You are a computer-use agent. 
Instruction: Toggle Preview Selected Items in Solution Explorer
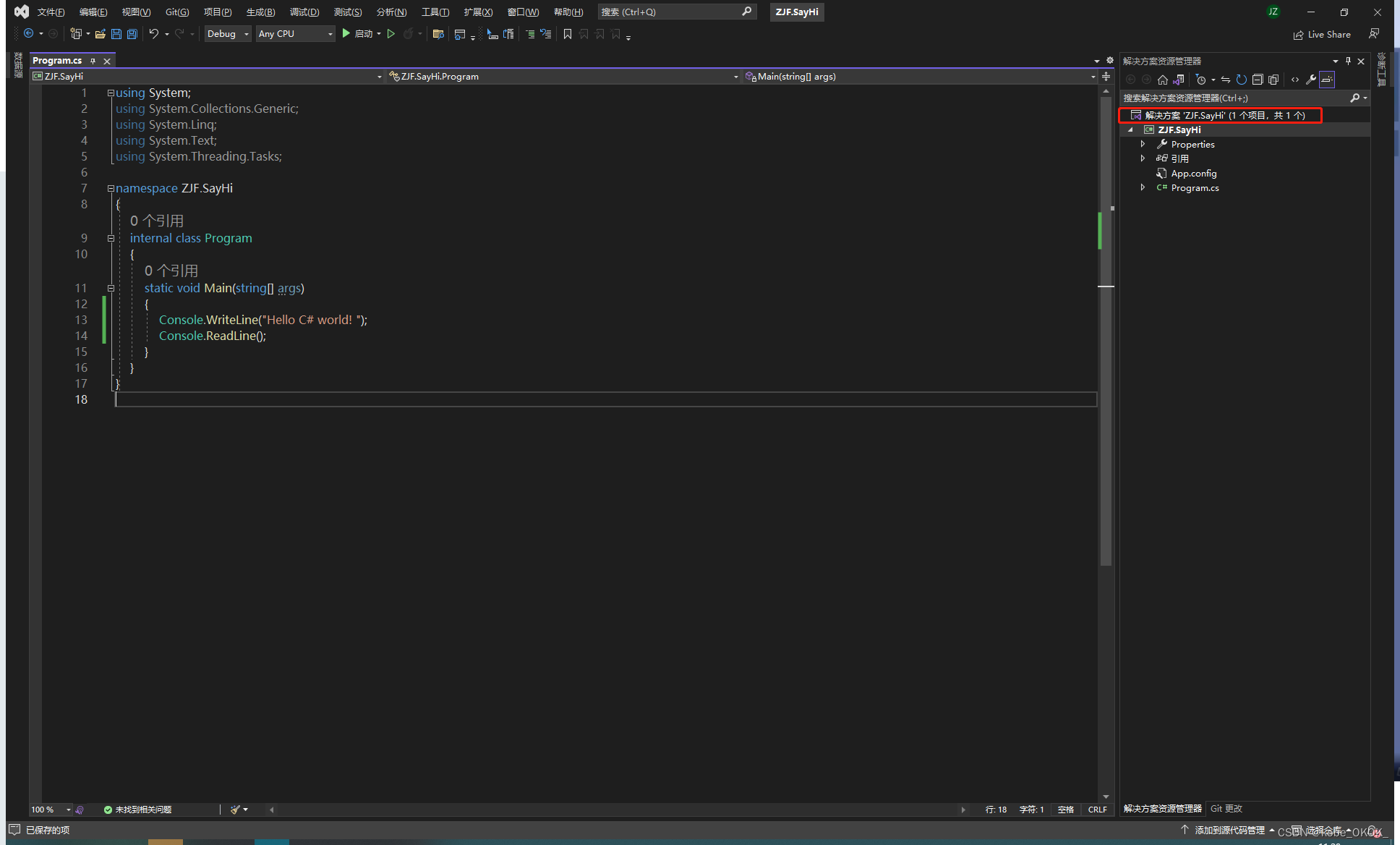coord(1327,80)
